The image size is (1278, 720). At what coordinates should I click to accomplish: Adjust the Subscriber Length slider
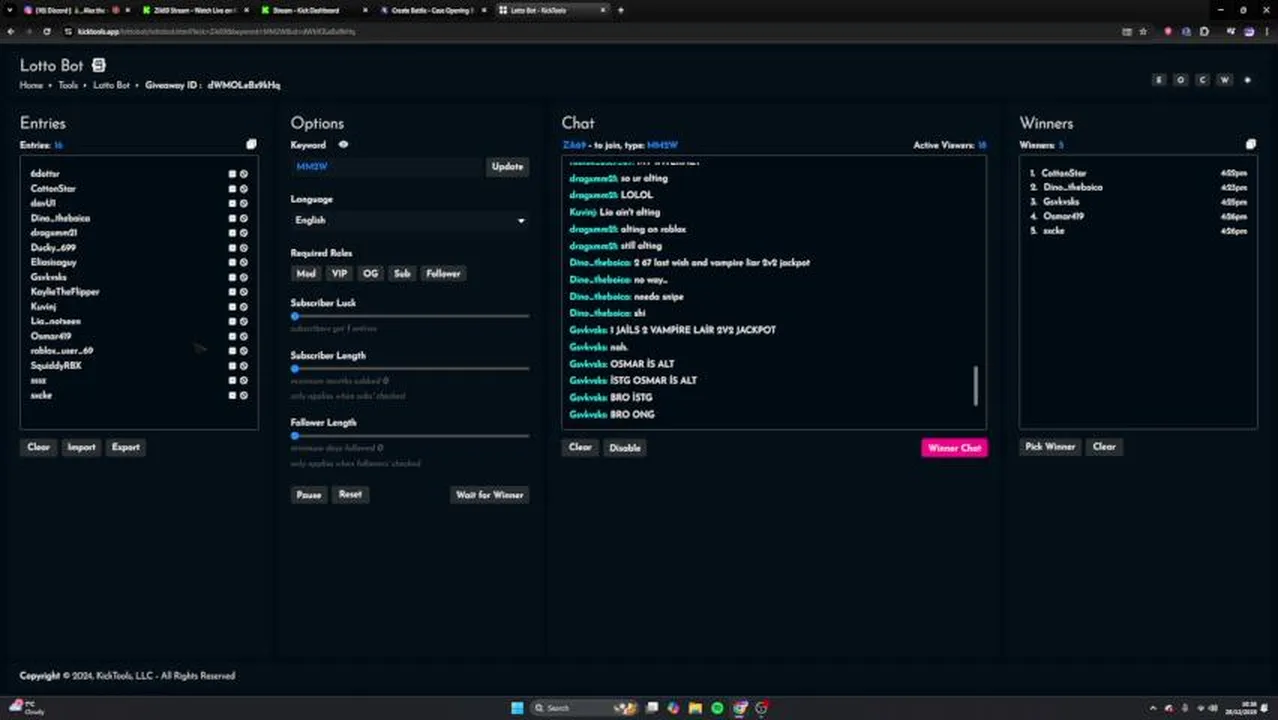coord(410,369)
